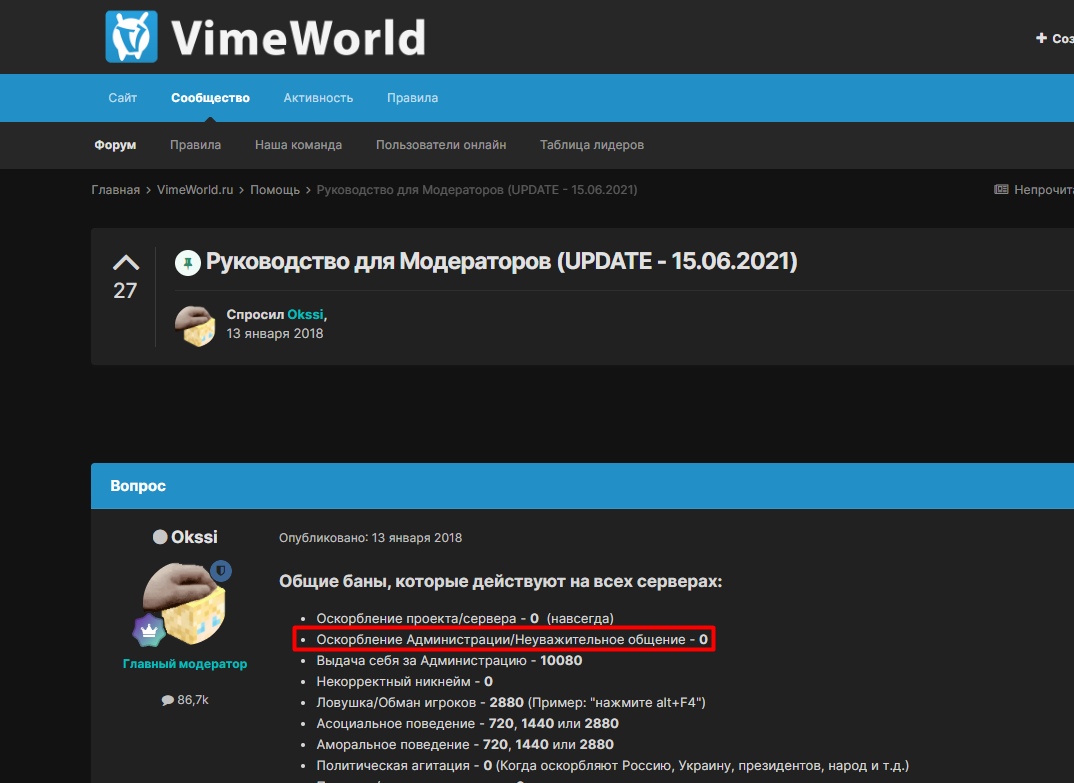Screen dimensions: 1074x783
Task: Open Okssi's large profile avatar in post
Action: coord(185,603)
